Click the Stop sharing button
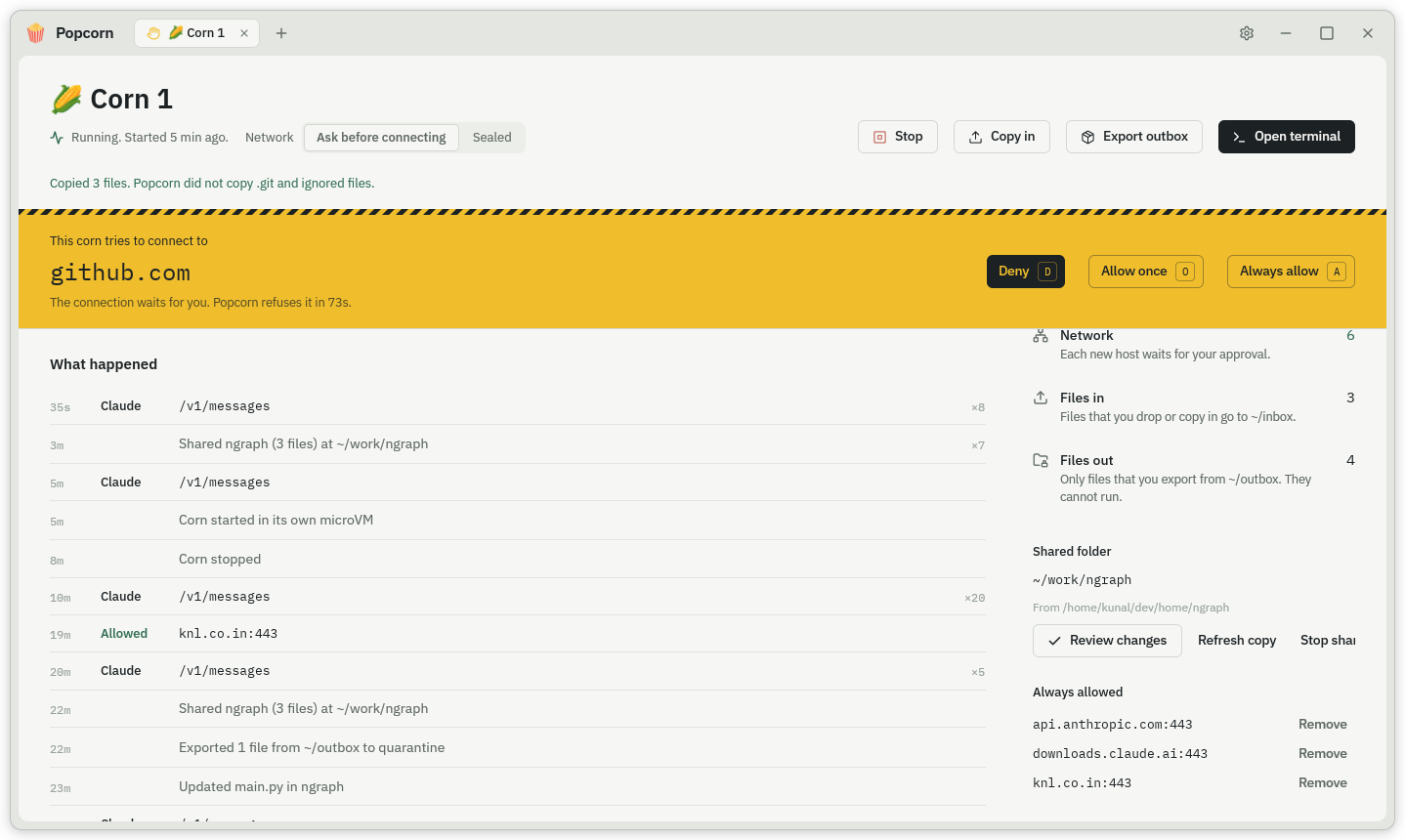The height and width of the screenshot is (840, 1405). point(1327,641)
